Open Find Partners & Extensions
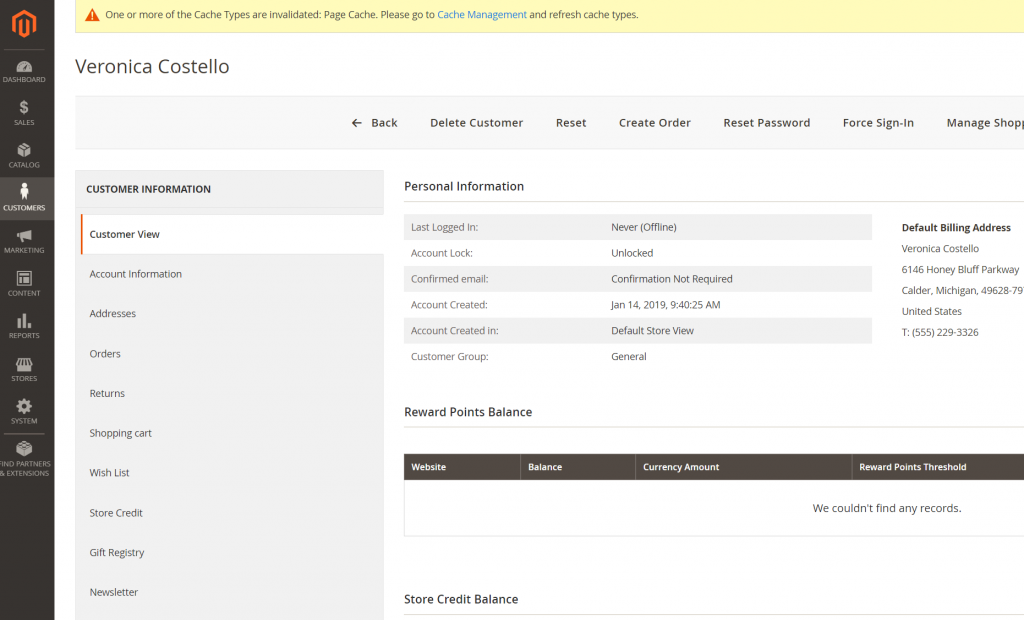The width and height of the screenshot is (1024, 620). tap(24, 456)
